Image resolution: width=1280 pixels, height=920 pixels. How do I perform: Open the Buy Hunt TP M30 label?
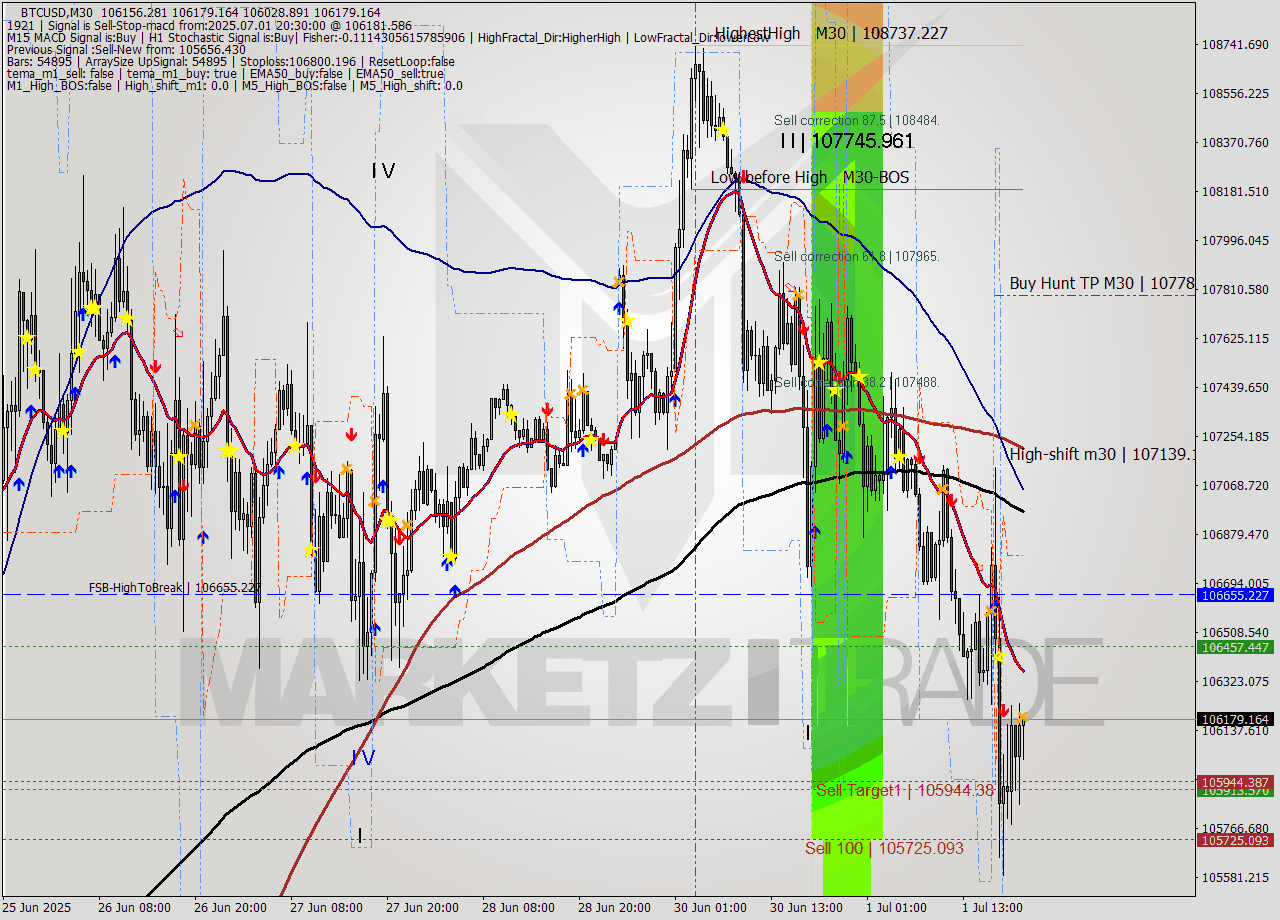coord(1100,283)
